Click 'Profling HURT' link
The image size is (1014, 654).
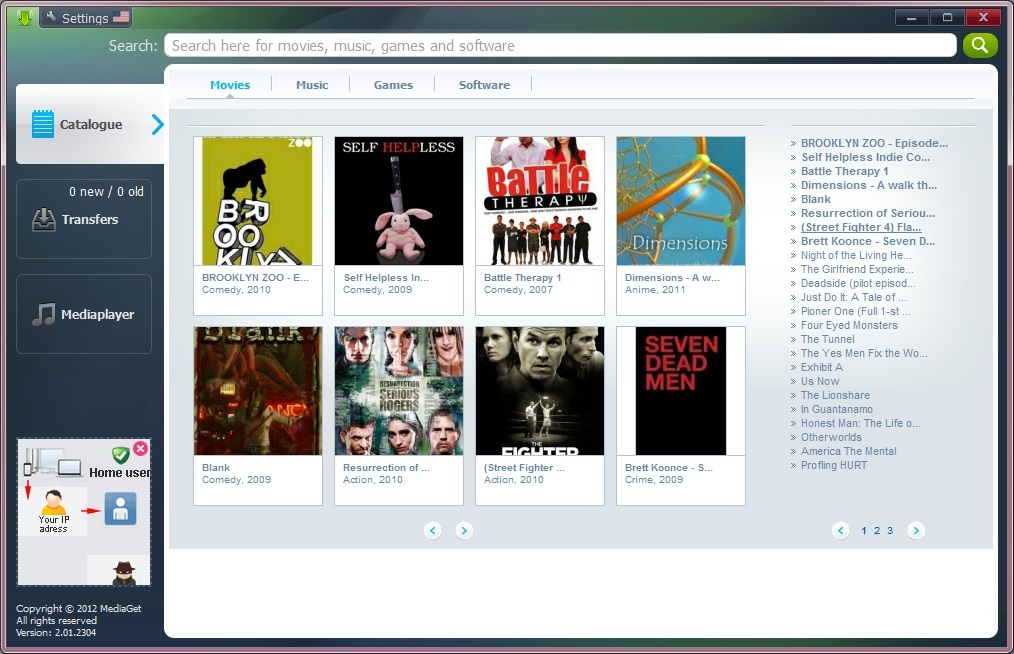coord(834,465)
